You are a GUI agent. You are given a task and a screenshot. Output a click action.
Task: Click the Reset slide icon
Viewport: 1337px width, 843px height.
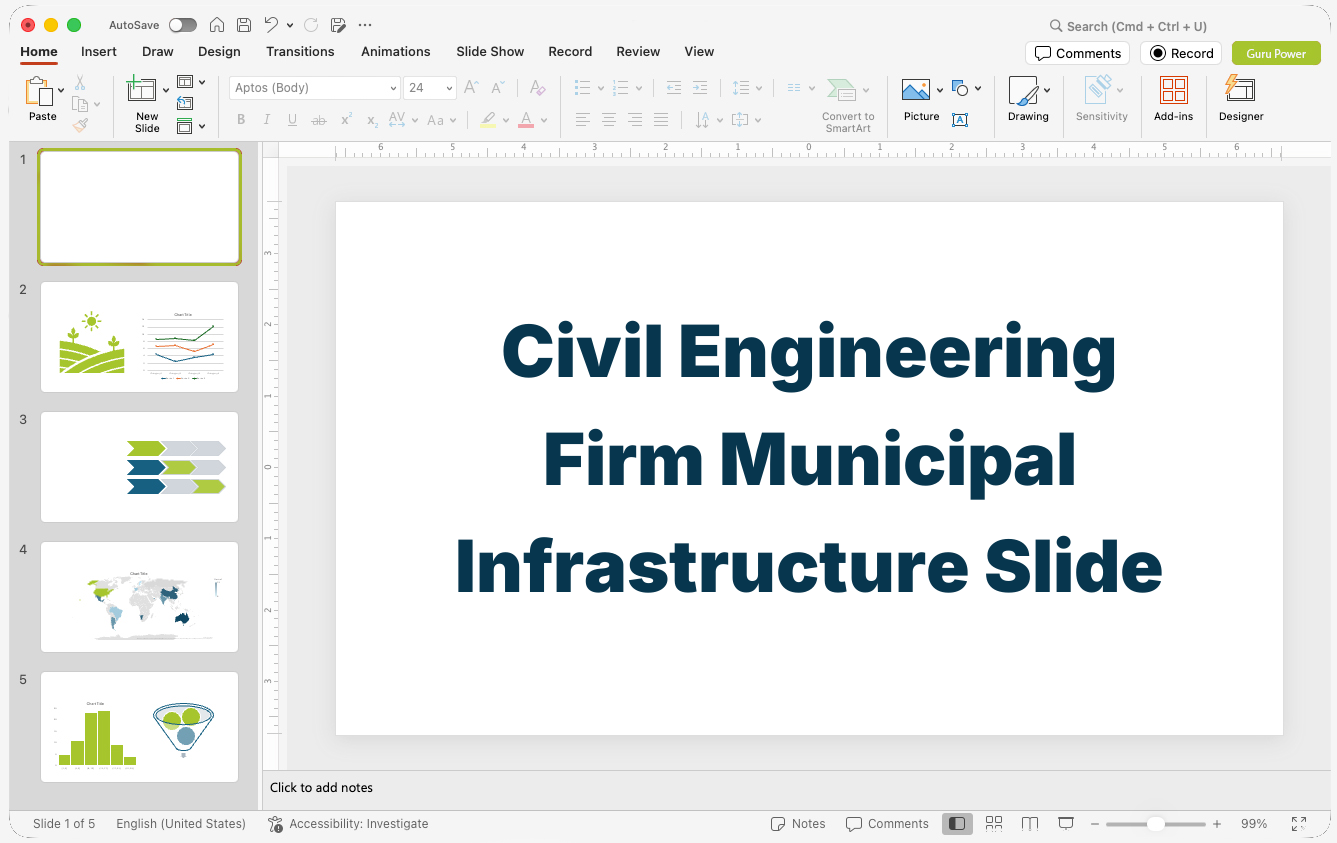(185, 104)
